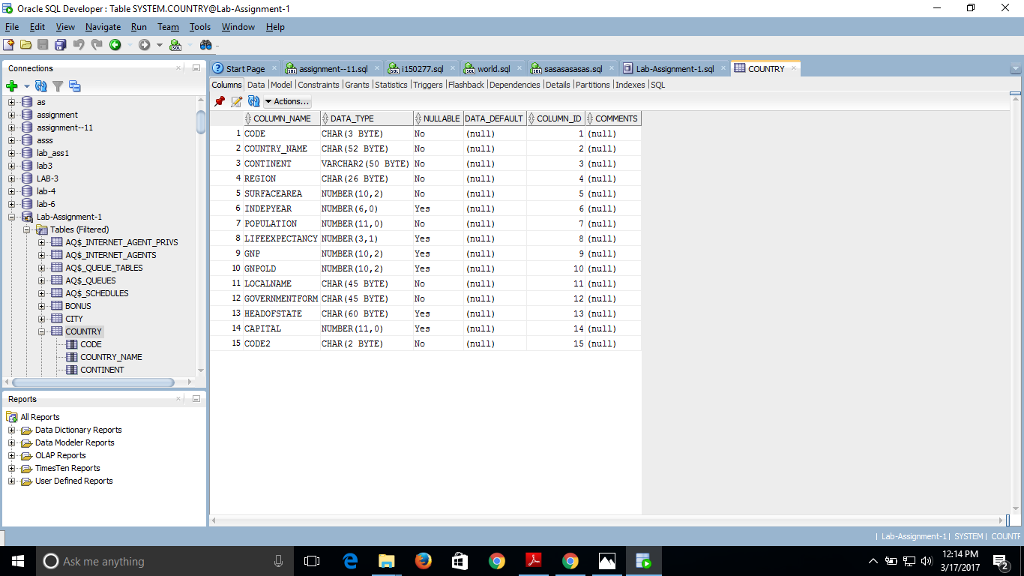Click the Edit pencil icon above columns grid

(x=238, y=101)
